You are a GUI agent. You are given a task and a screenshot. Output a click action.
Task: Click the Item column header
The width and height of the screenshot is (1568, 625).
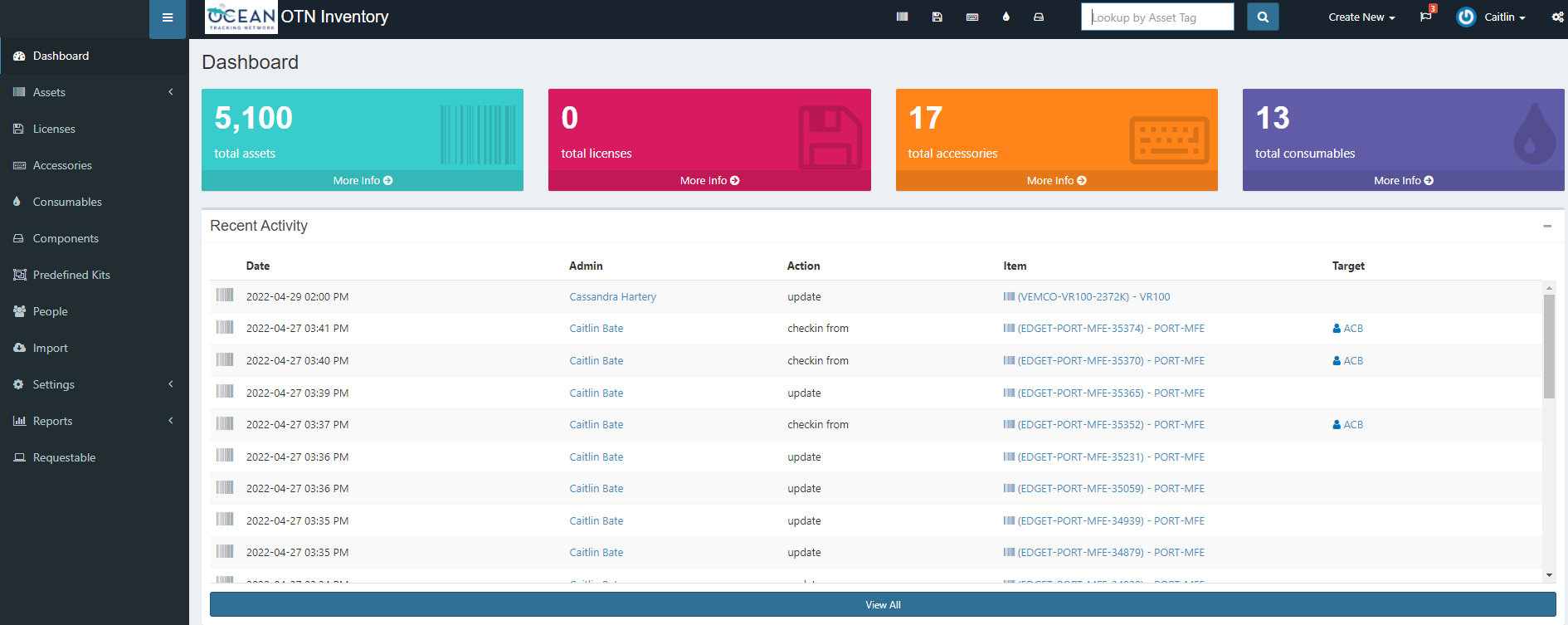pyautogui.click(x=1015, y=266)
